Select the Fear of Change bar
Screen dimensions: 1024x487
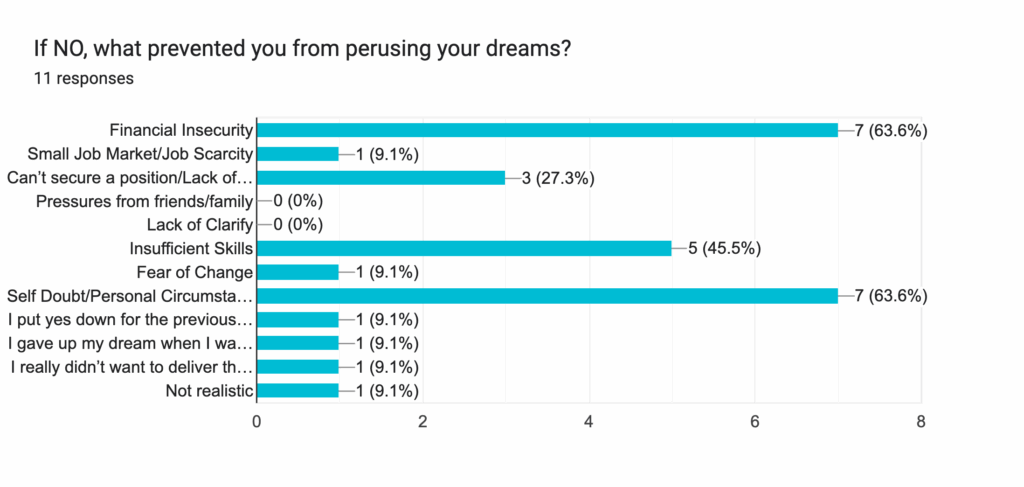298,272
